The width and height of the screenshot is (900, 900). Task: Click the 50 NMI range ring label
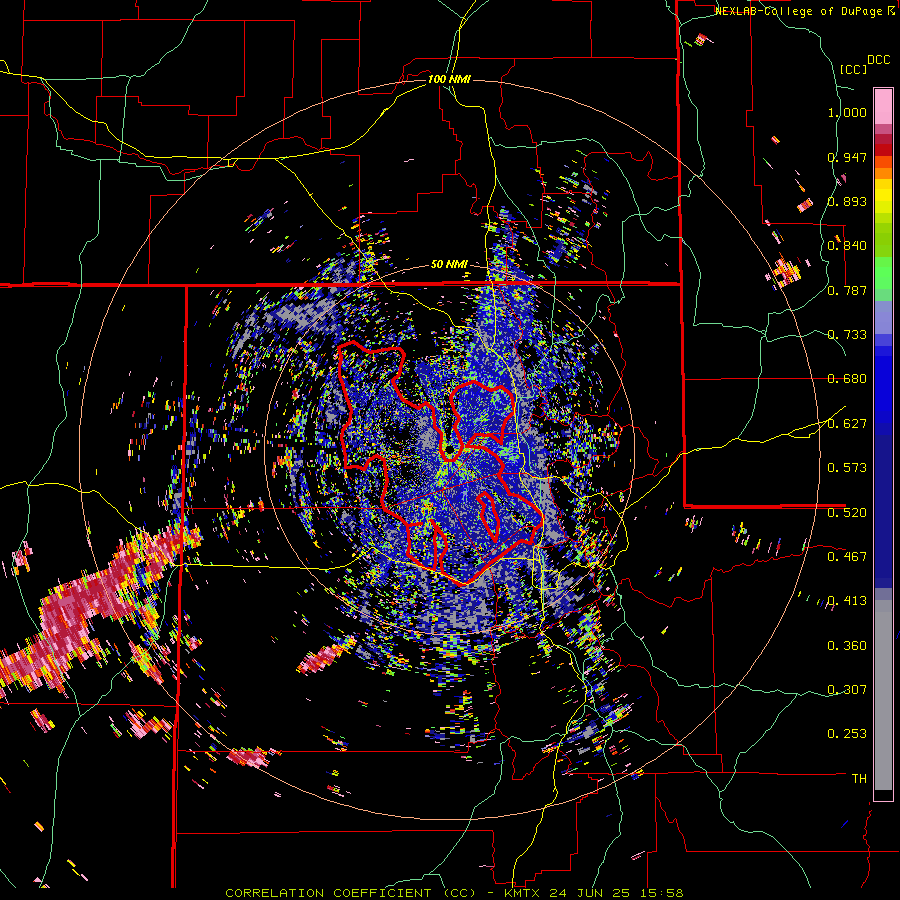click(x=449, y=265)
